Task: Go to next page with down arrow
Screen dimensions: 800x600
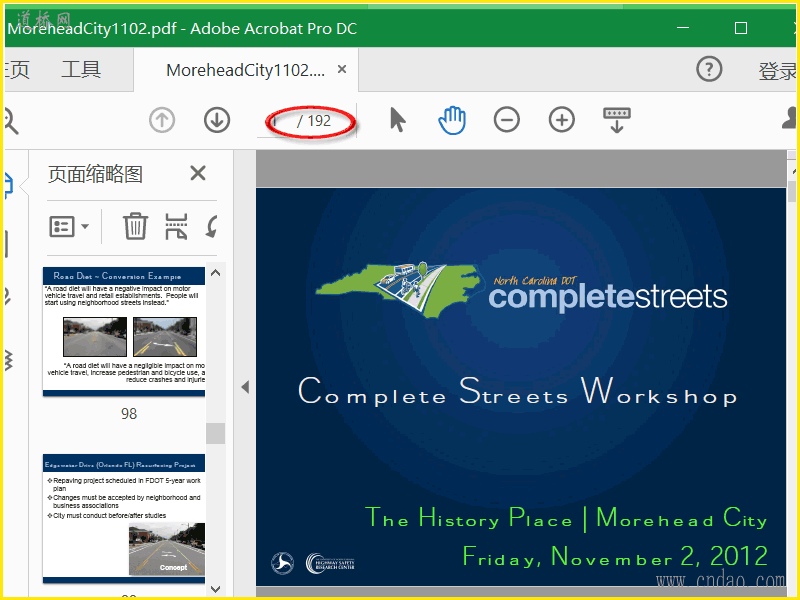Action: pyautogui.click(x=217, y=120)
